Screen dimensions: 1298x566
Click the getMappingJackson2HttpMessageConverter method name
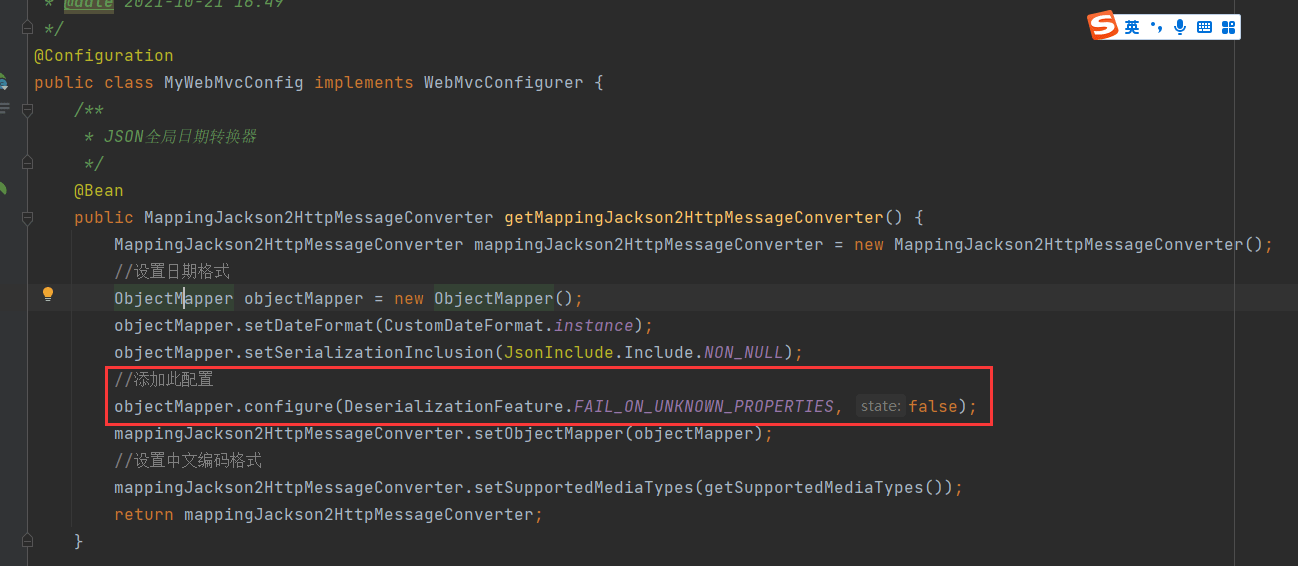pyautogui.click(x=694, y=218)
